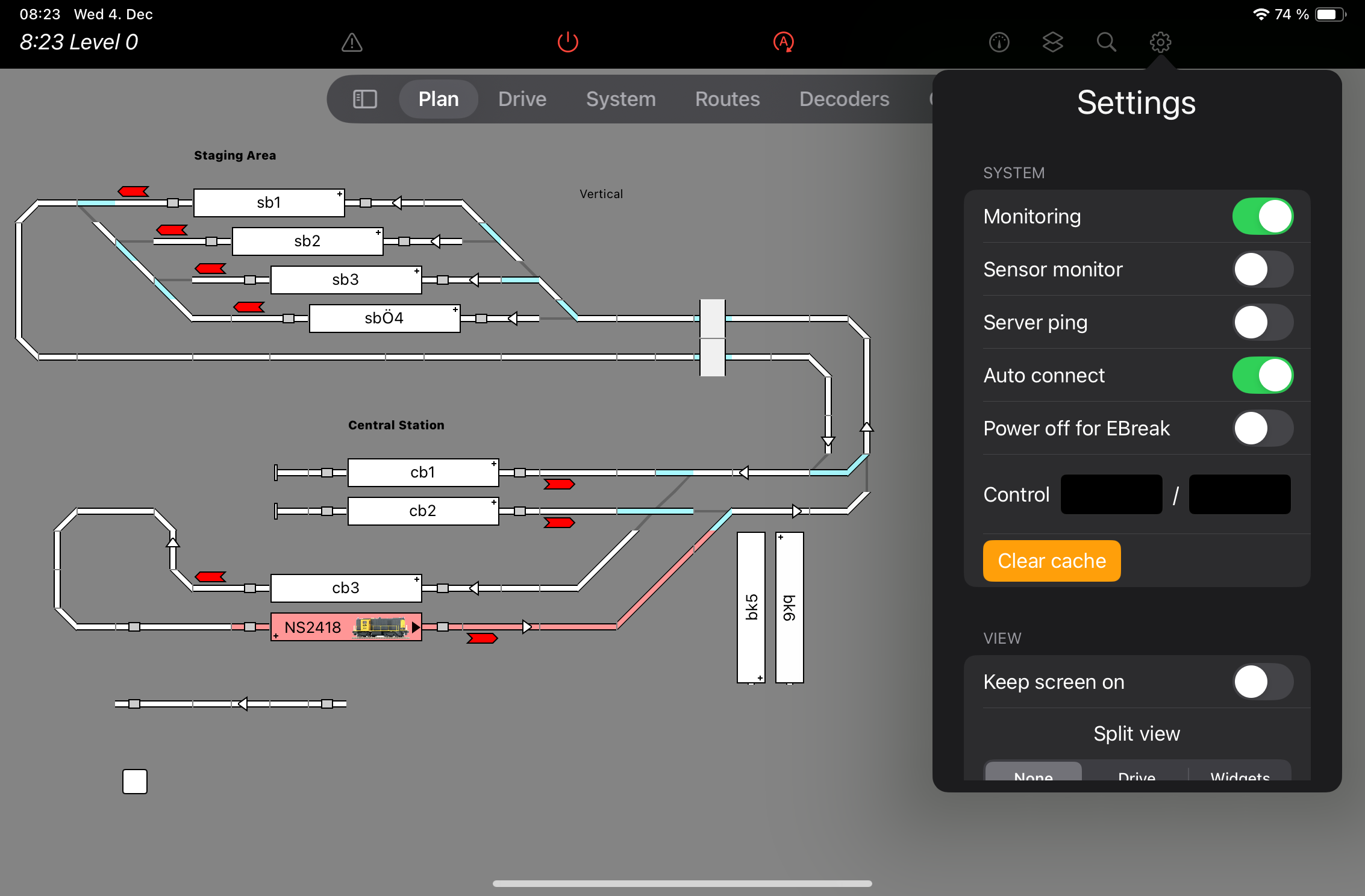Close settings via the gear icon
Screen dimensions: 1365x896
coord(1160,42)
